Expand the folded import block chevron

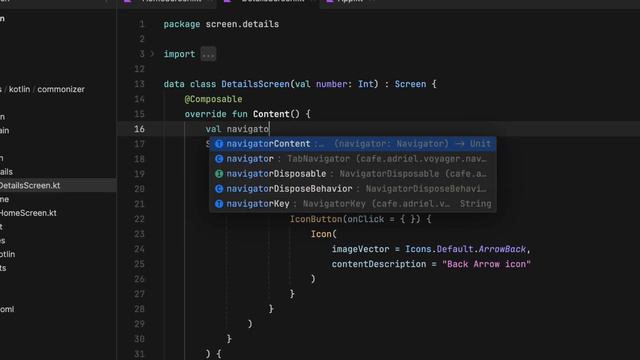(152, 54)
